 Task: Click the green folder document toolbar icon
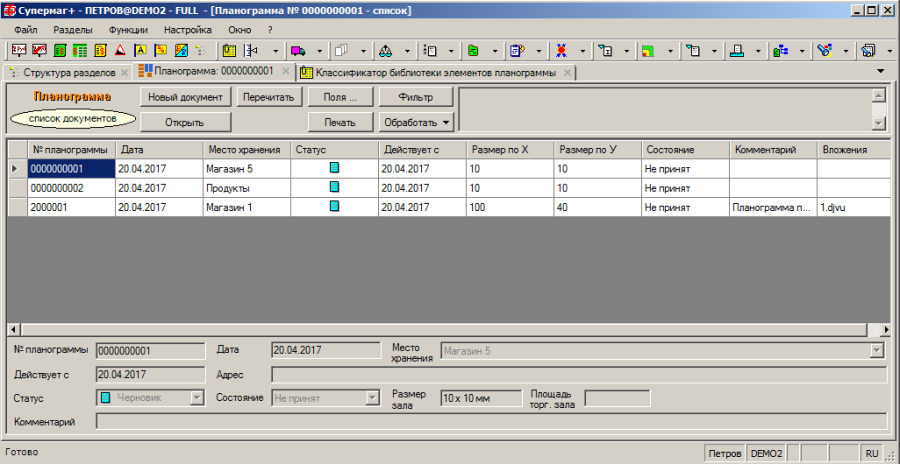click(x=473, y=51)
